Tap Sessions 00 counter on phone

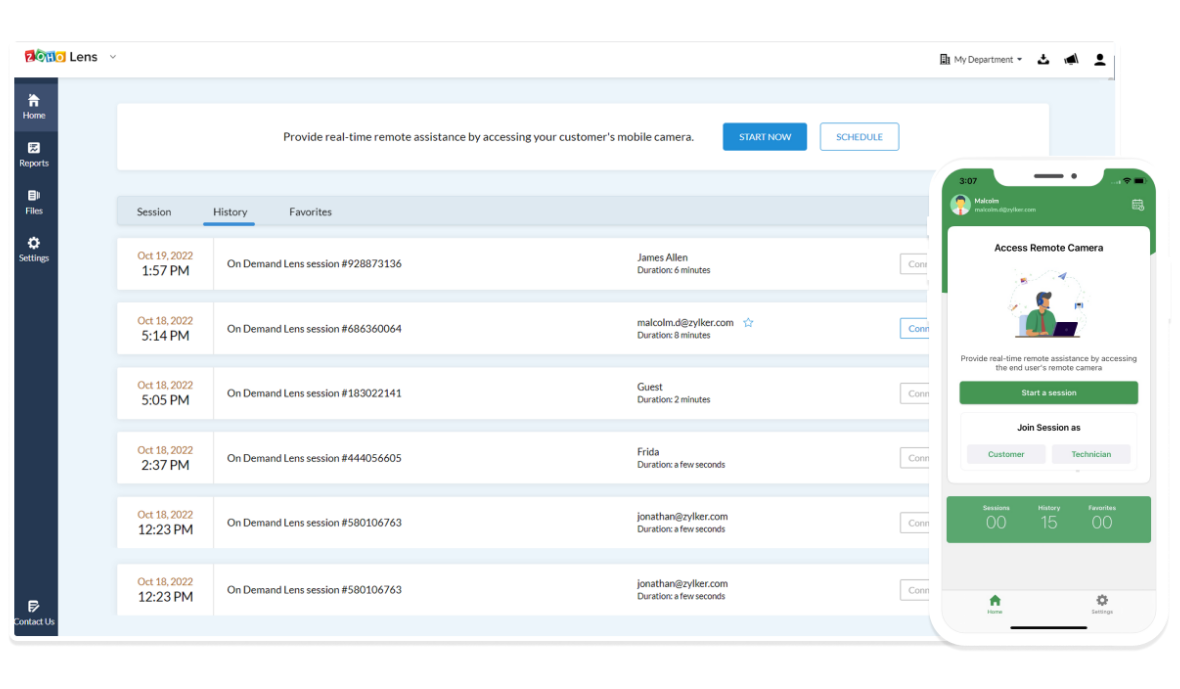996,518
